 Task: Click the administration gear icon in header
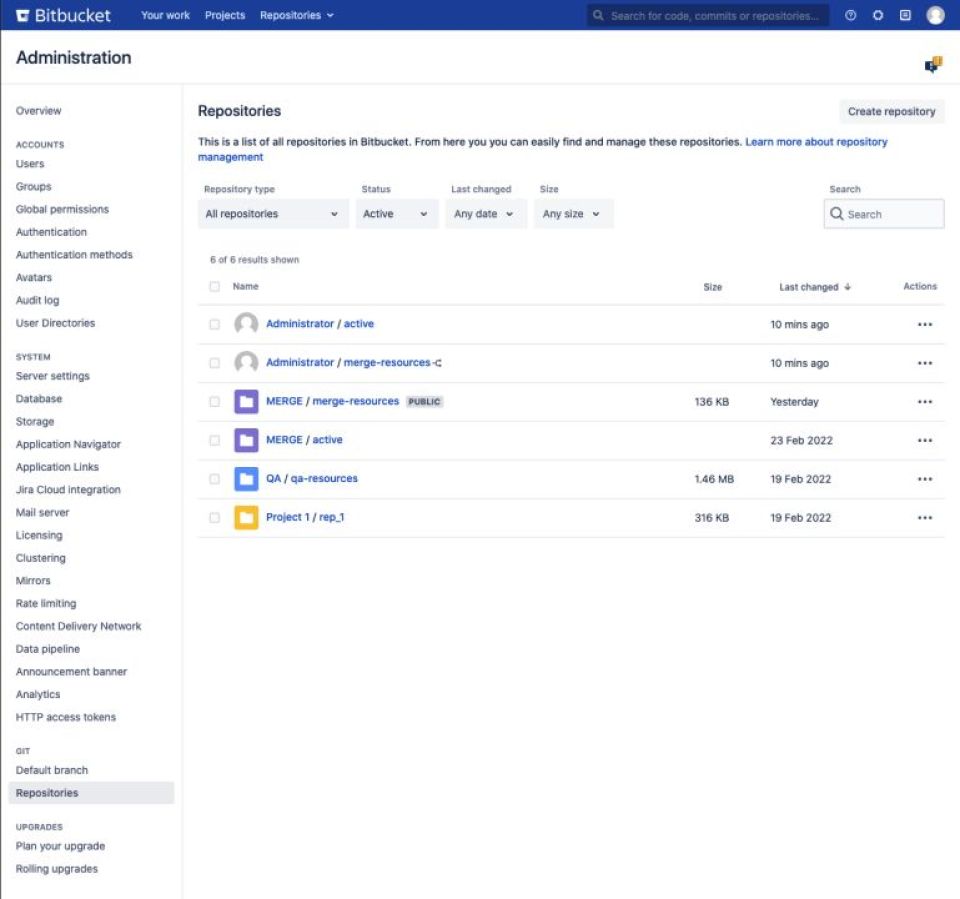[878, 15]
